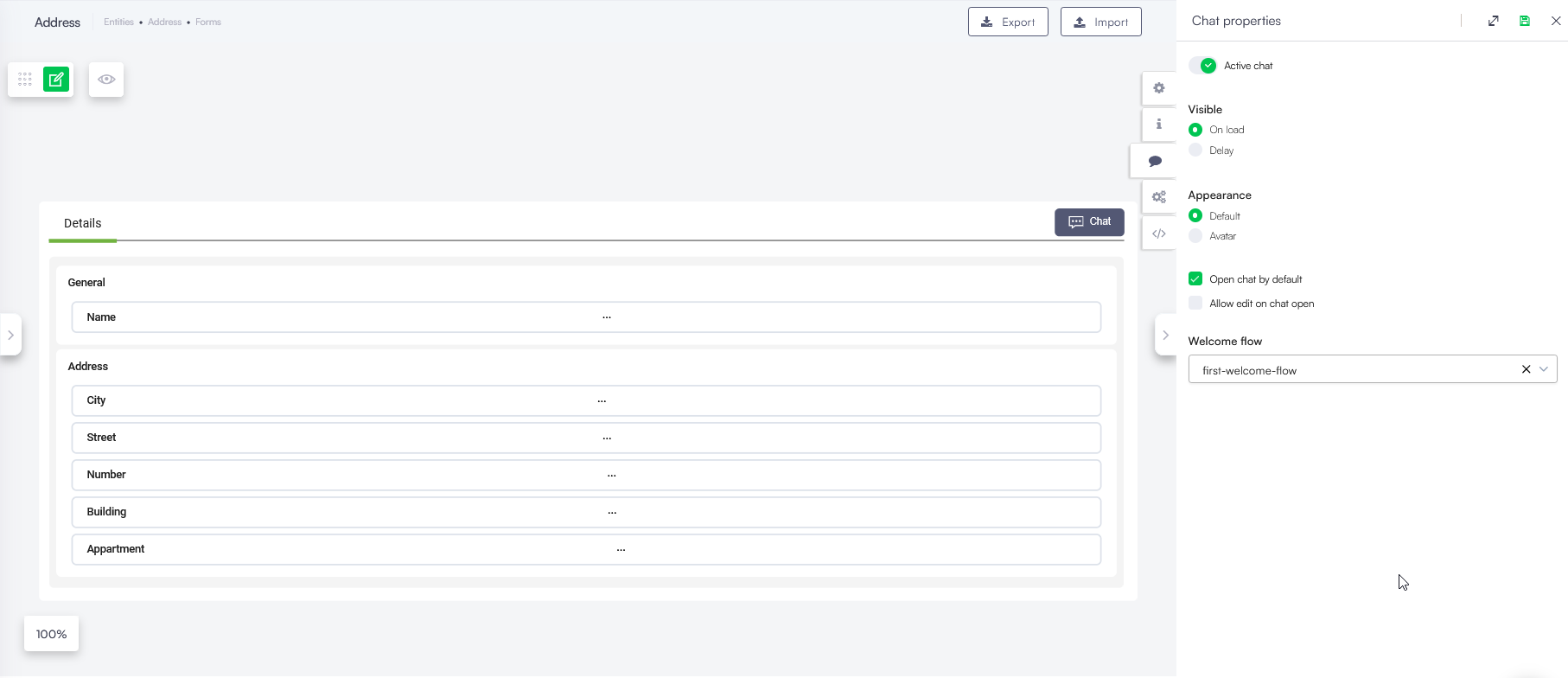Click the green edit form icon
The height and width of the screenshot is (678, 1568).
tap(56, 80)
